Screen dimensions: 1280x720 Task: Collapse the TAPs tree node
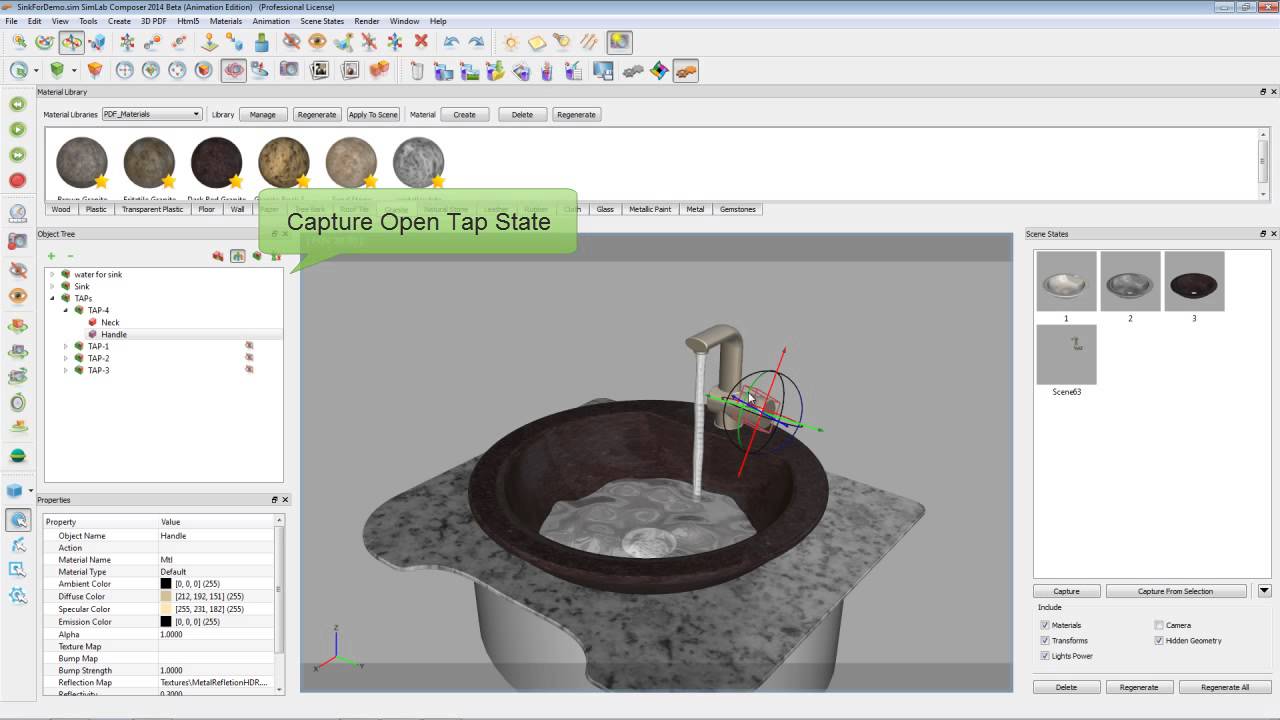click(52, 298)
